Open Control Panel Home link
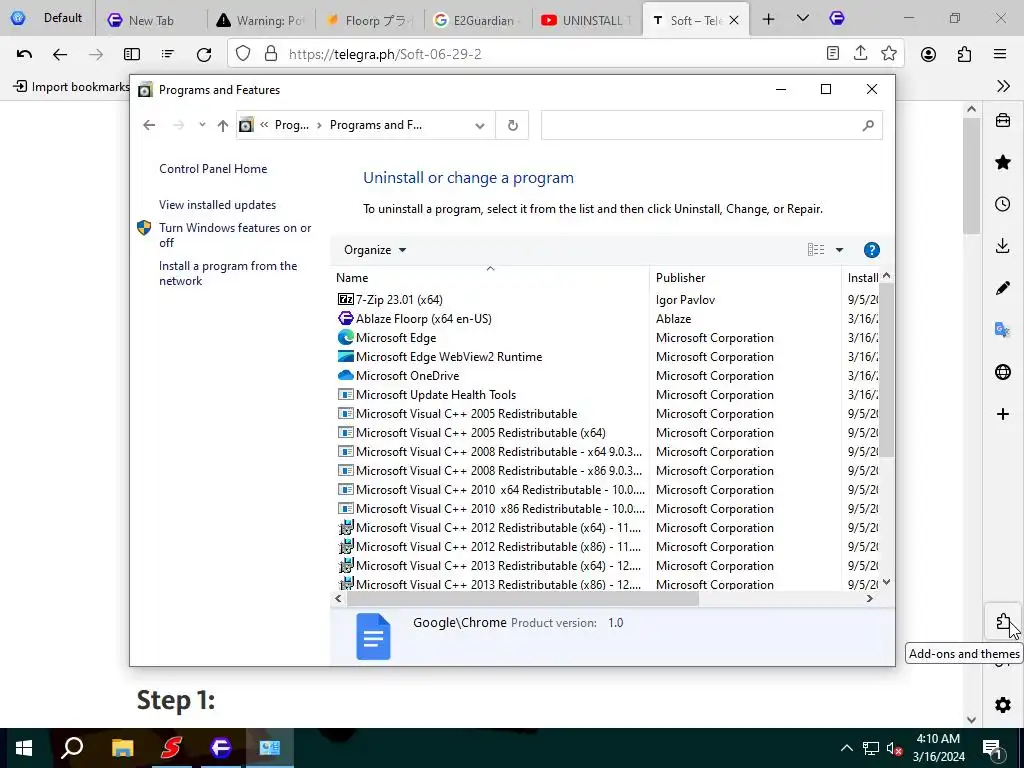Image resolution: width=1024 pixels, height=768 pixels. (x=213, y=168)
